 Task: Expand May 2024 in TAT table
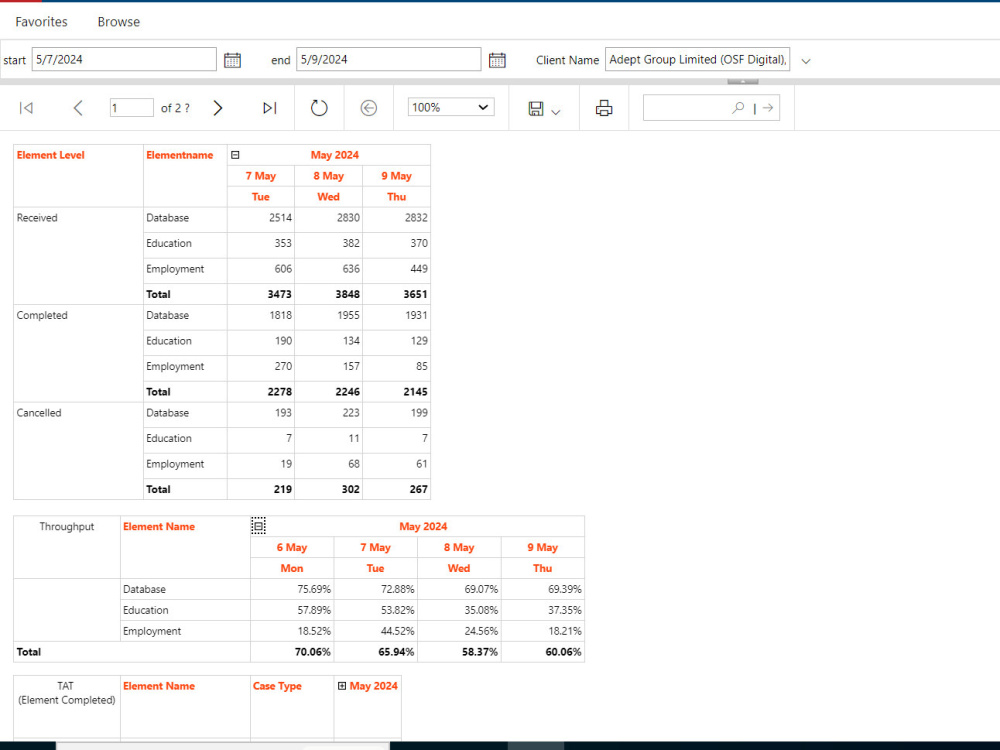[342, 686]
